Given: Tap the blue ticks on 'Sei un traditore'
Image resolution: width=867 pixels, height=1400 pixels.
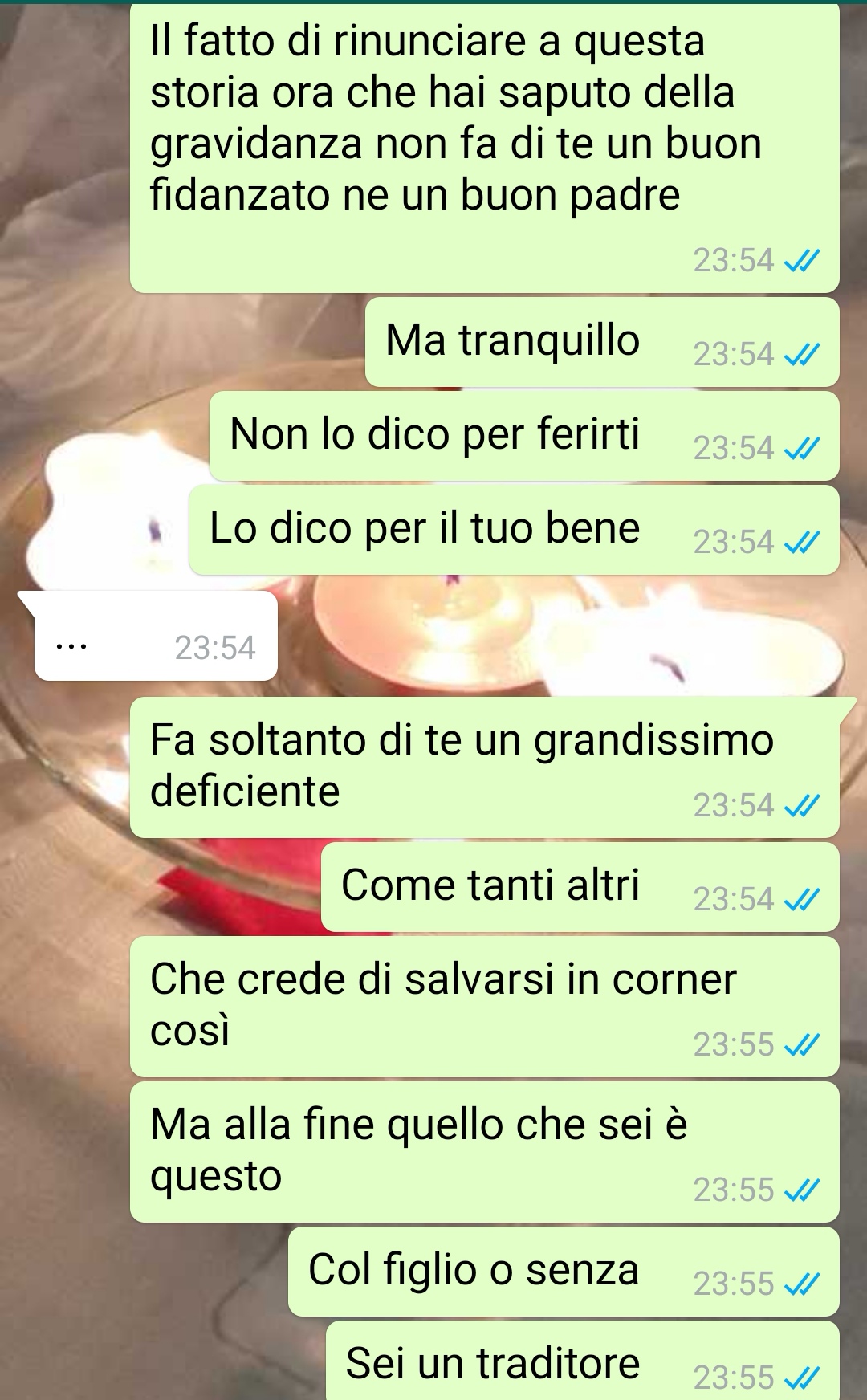Looking at the screenshot, I should tap(801, 1378).
